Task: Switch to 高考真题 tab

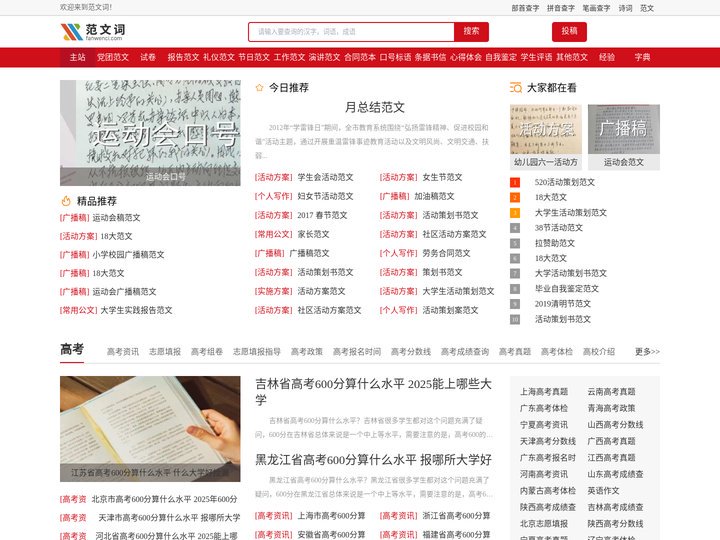Action: [515, 352]
